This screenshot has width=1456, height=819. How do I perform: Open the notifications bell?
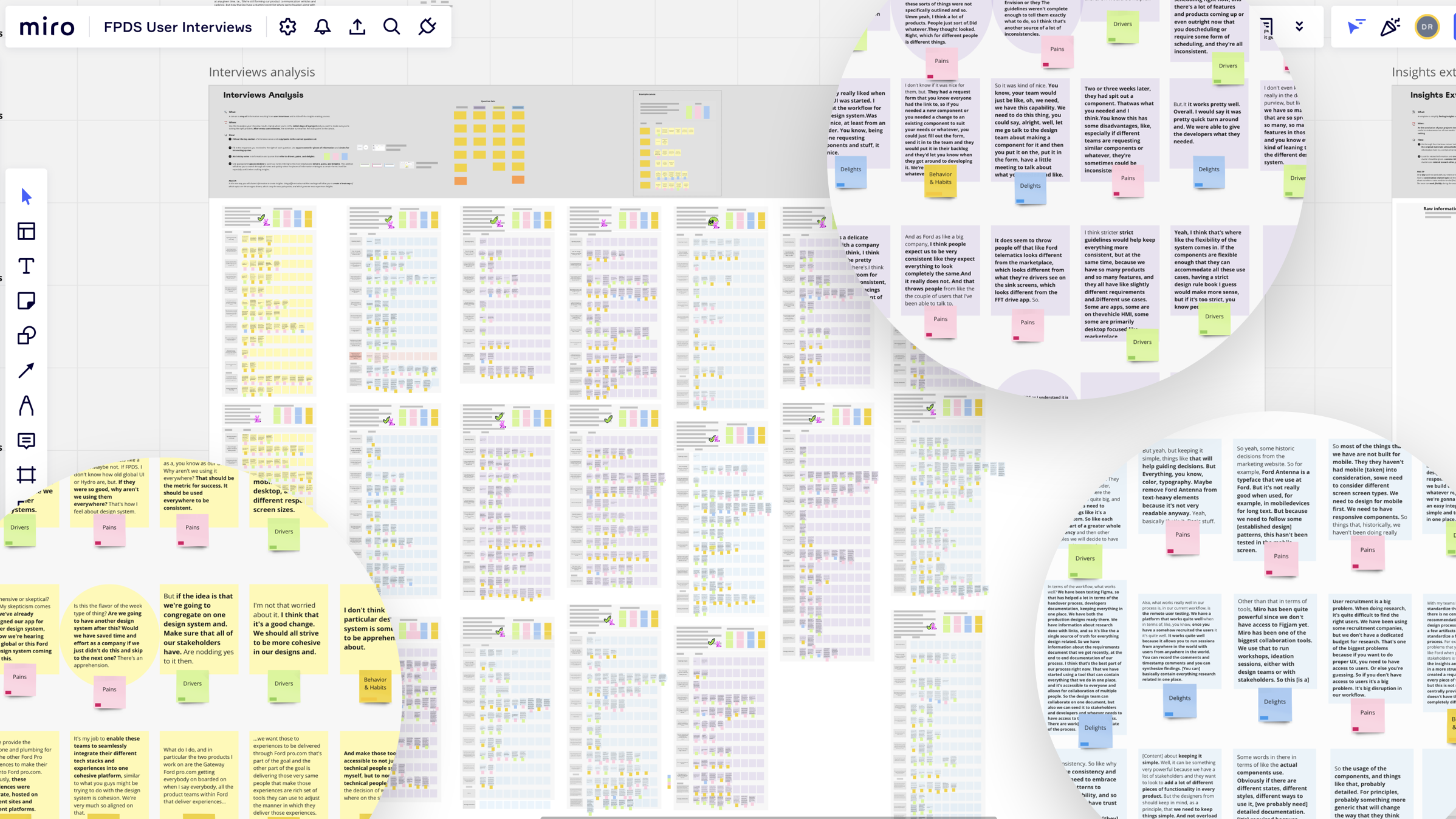click(323, 27)
